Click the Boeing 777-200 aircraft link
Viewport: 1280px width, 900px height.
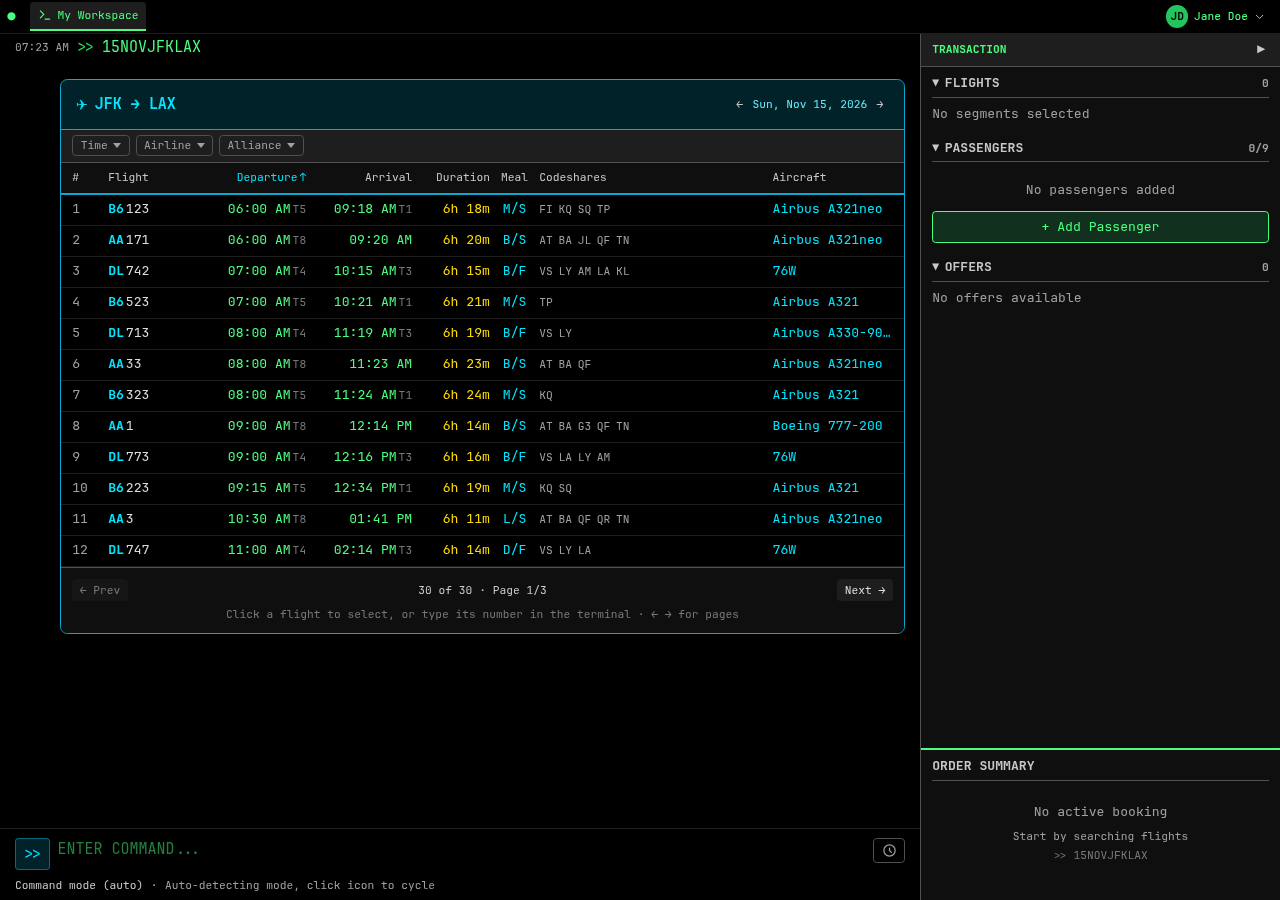(x=827, y=426)
